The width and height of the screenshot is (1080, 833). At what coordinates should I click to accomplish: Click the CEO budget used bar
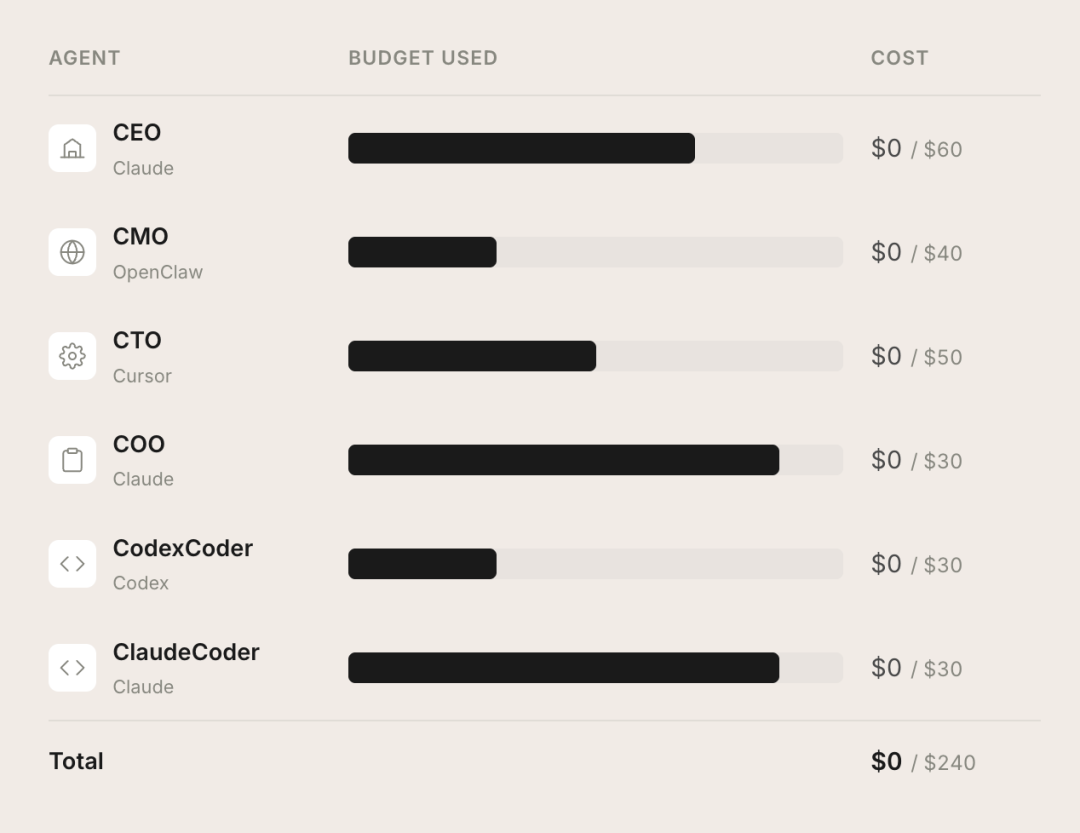[595, 148]
